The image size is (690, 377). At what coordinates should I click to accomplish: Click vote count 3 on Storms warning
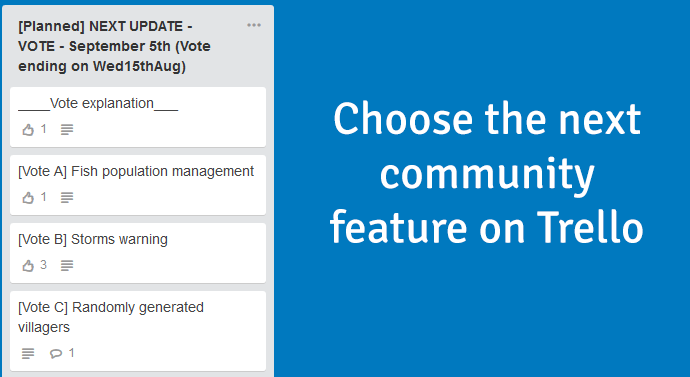point(44,265)
